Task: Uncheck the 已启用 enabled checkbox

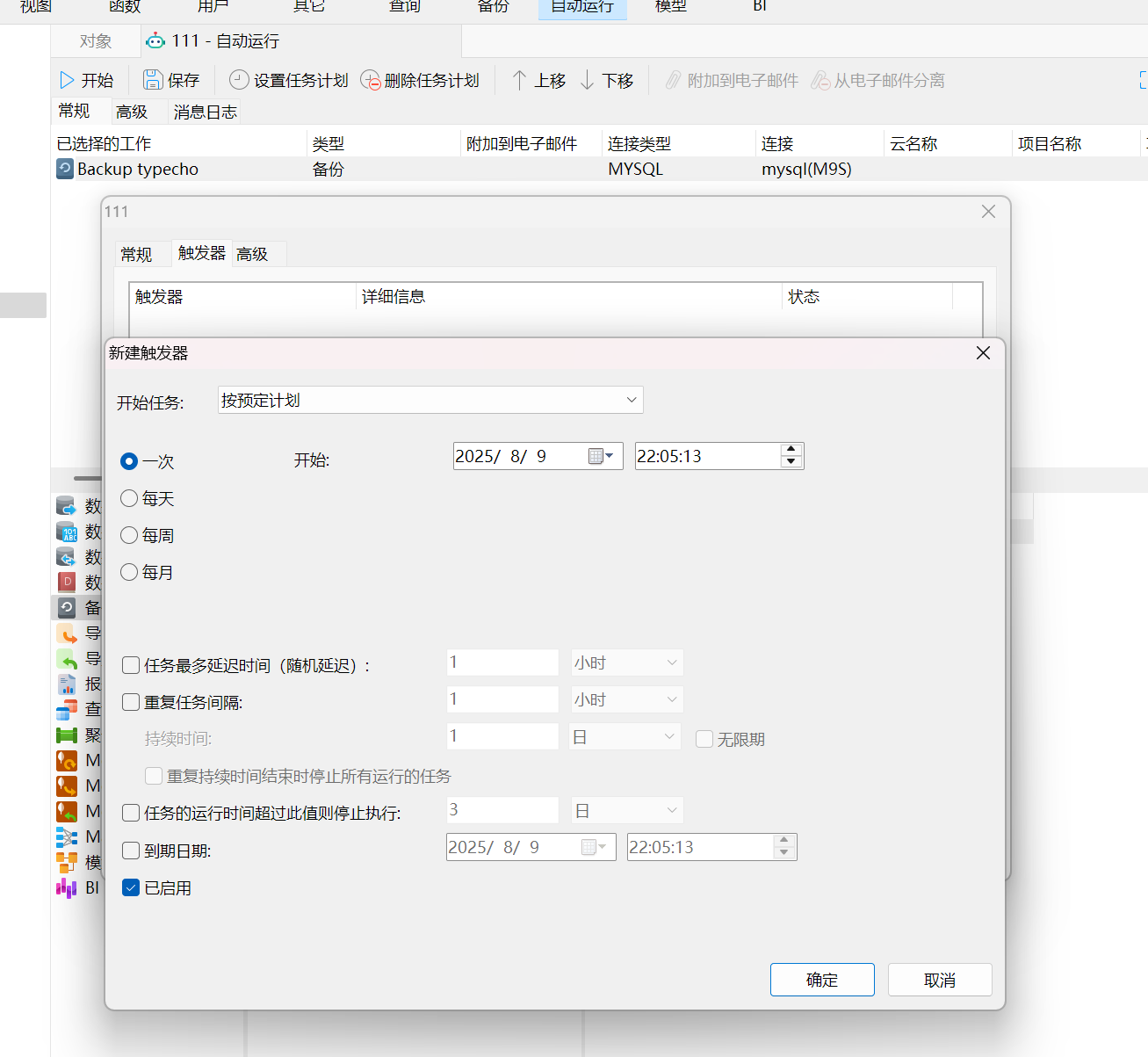Action: click(x=131, y=887)
